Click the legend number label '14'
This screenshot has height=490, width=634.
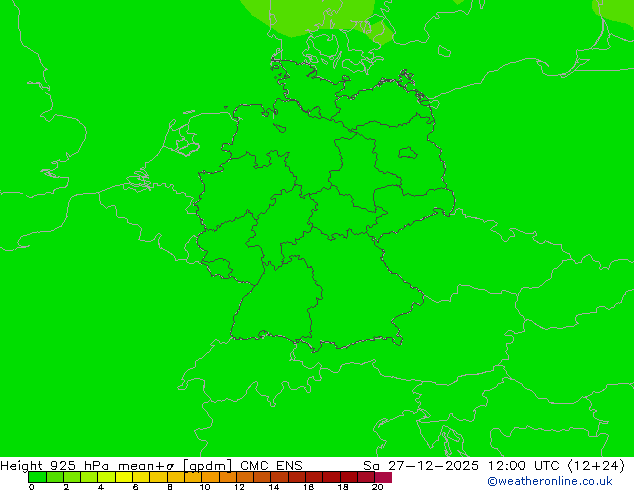tap(274, 487)
